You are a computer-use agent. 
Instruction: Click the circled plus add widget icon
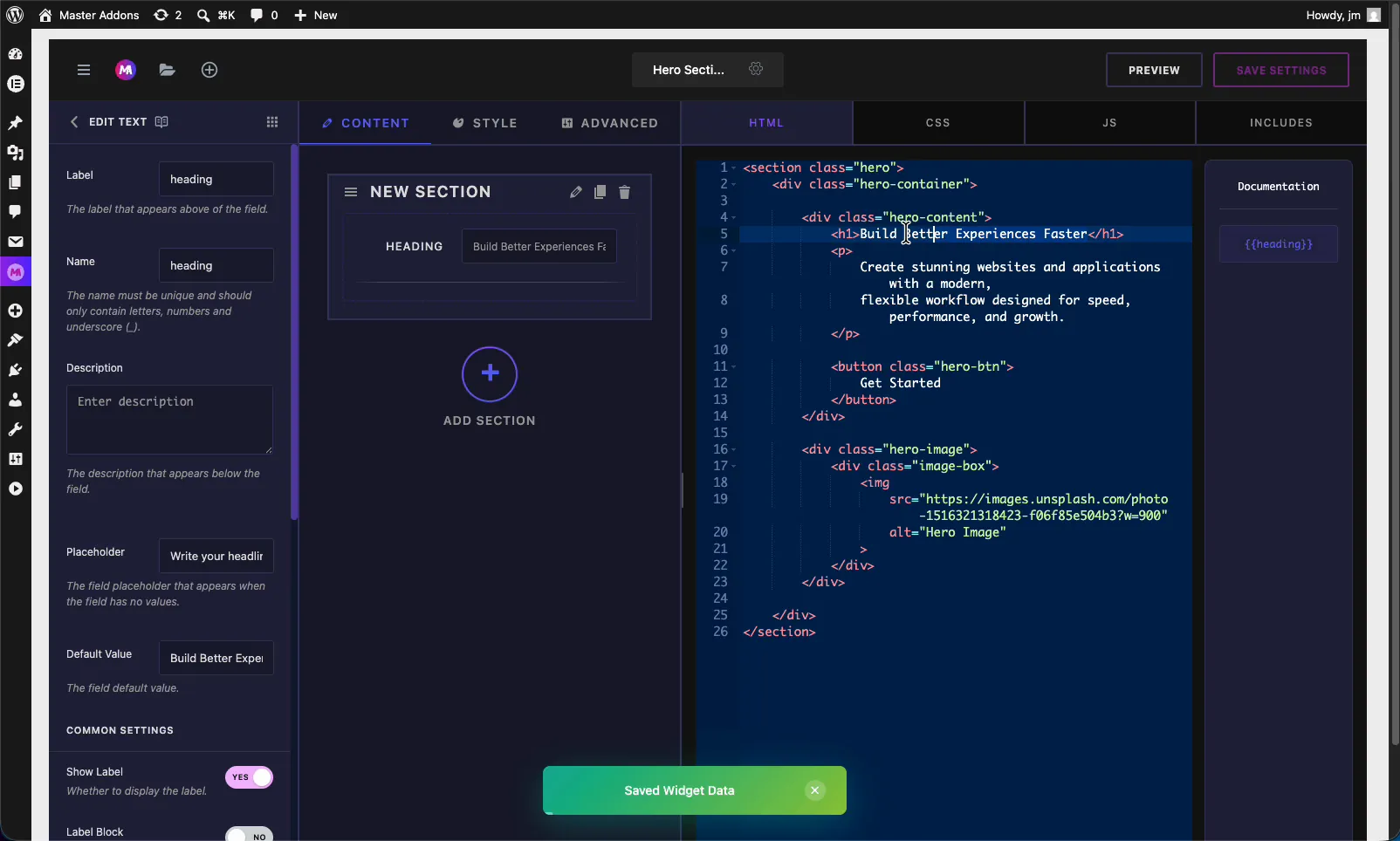click(x=209, y=70)
